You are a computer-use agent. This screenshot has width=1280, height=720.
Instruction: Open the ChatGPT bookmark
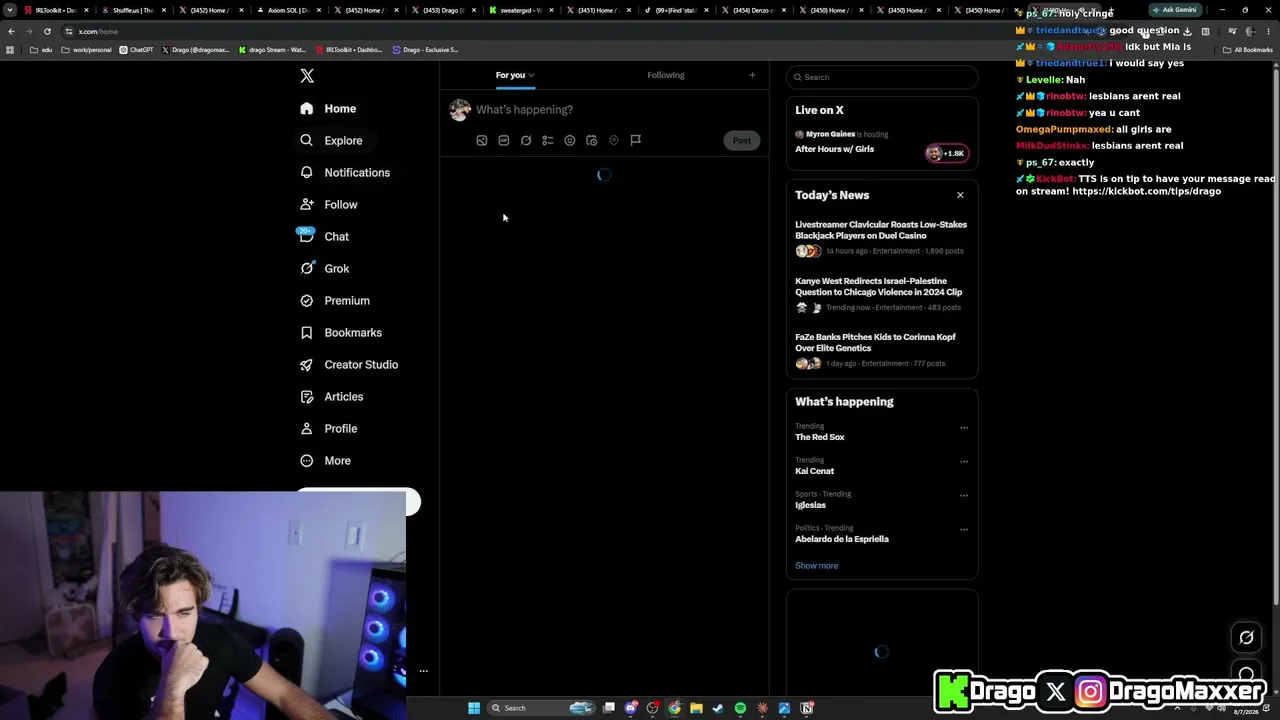tap(136, 50)
